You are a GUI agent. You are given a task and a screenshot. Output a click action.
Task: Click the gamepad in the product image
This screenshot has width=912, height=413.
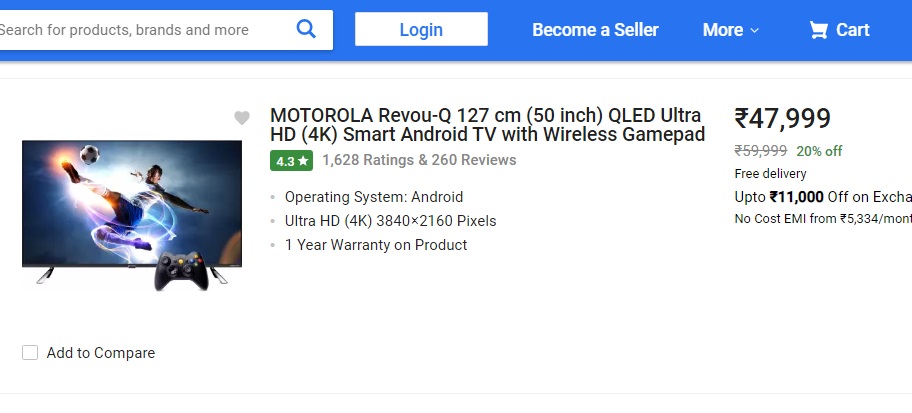click(181, 269)
